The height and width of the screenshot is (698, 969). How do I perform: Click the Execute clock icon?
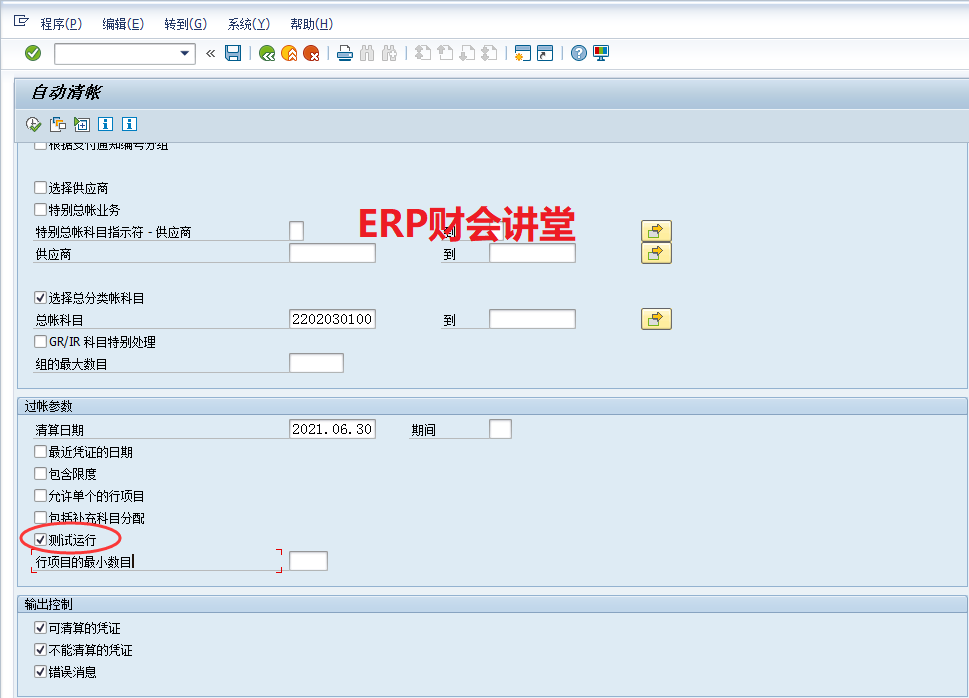click(33, 124)
